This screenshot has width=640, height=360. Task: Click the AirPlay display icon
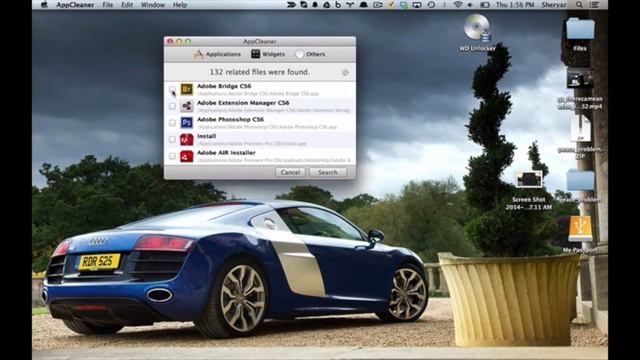coord(417,5)
